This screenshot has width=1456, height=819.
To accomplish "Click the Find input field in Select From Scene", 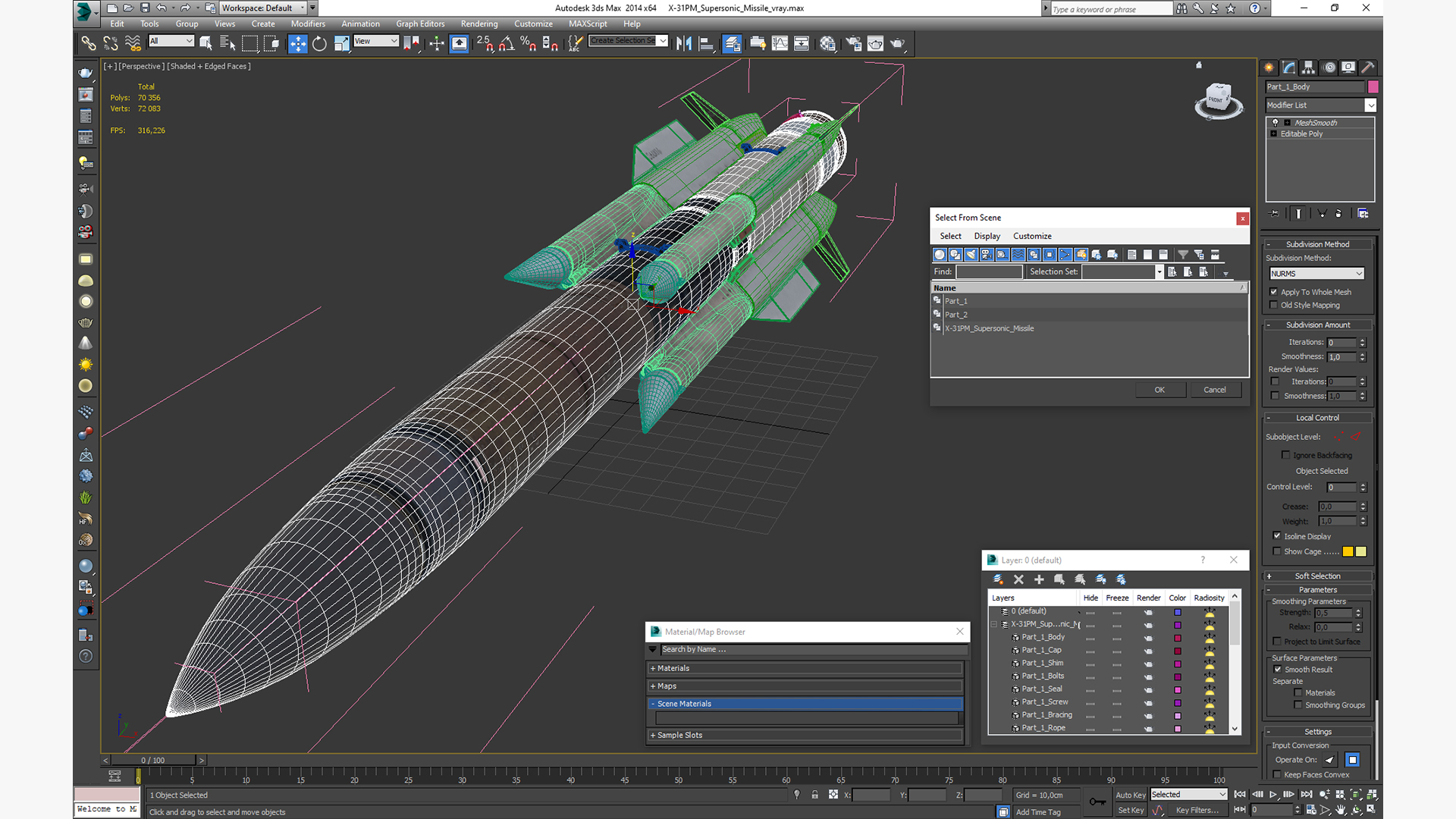I will (x=989, y=271).
